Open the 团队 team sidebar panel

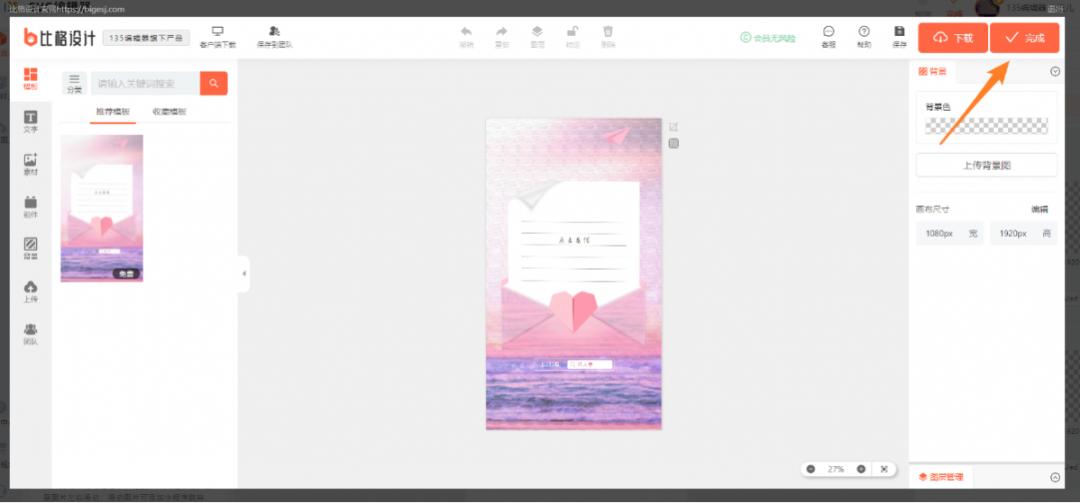click(x=30, y=334)
